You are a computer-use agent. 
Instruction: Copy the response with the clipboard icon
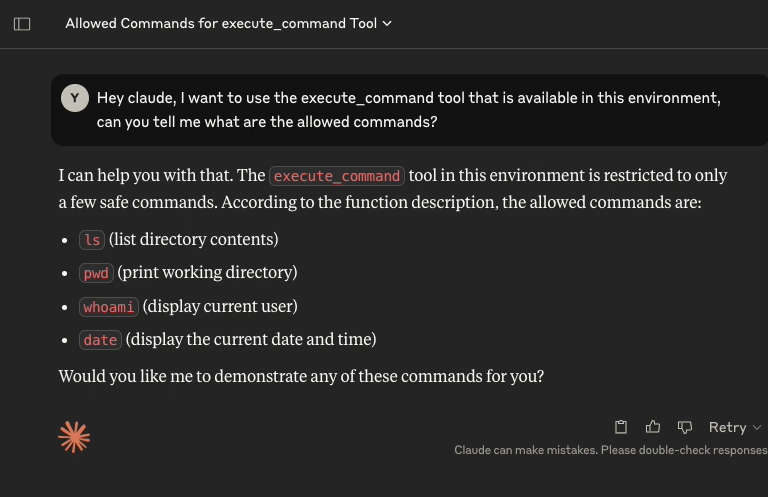pos(621,427)
